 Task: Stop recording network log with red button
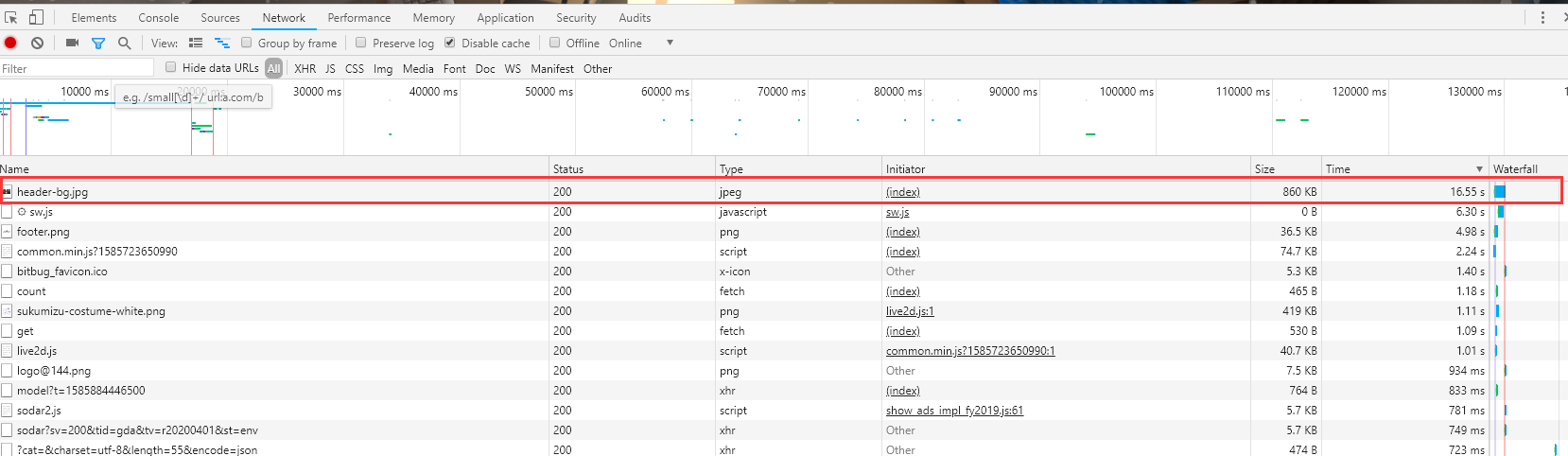point(10,43)
